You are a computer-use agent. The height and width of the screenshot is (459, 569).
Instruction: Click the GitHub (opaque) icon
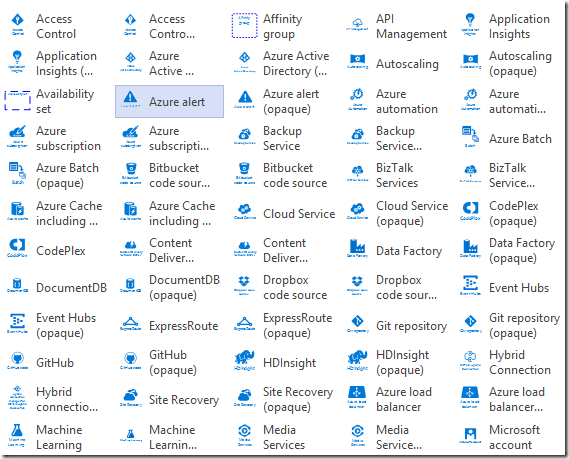click(x=131, y=361)
